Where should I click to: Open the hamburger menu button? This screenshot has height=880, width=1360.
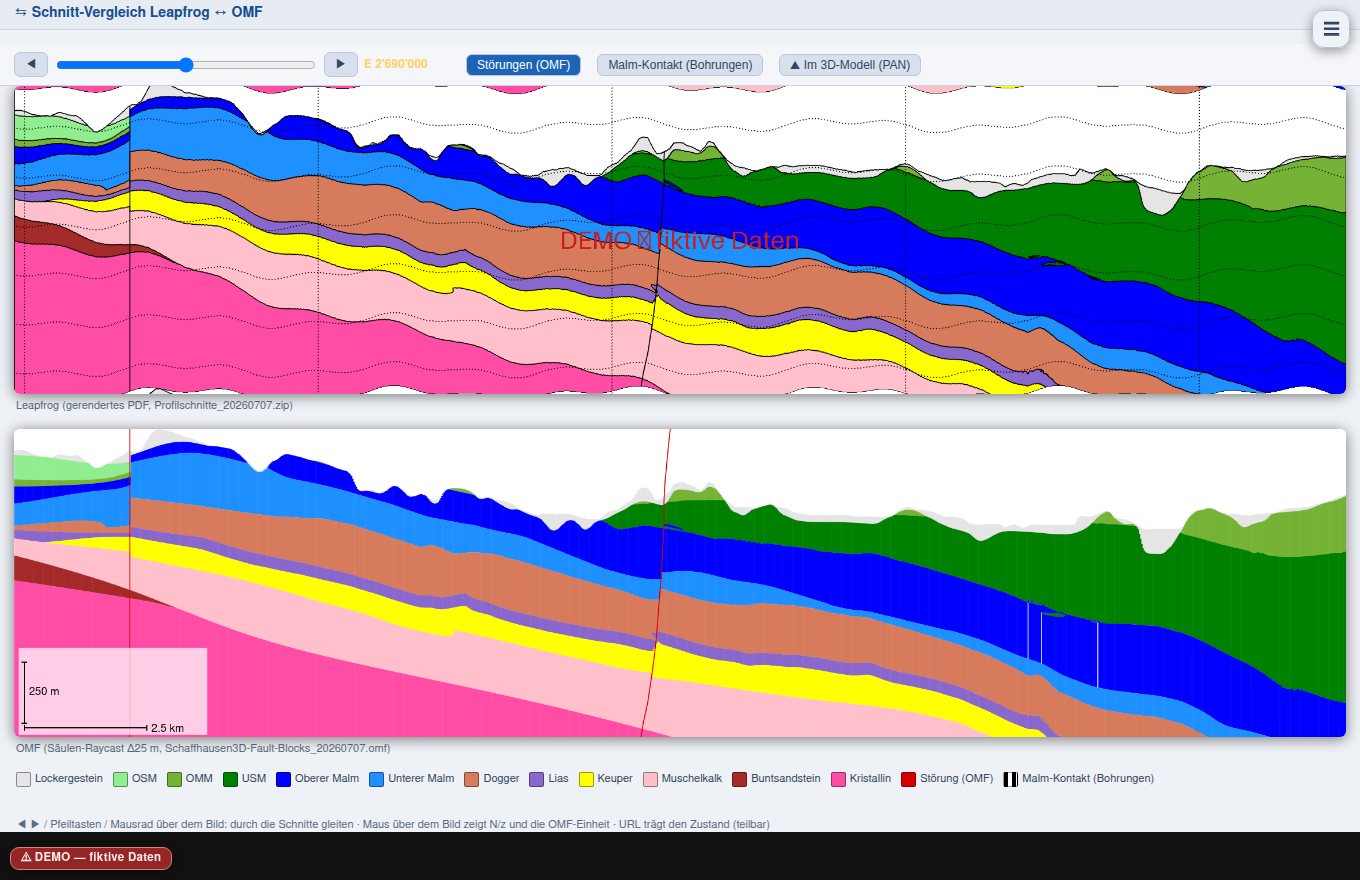[1331, 29]
